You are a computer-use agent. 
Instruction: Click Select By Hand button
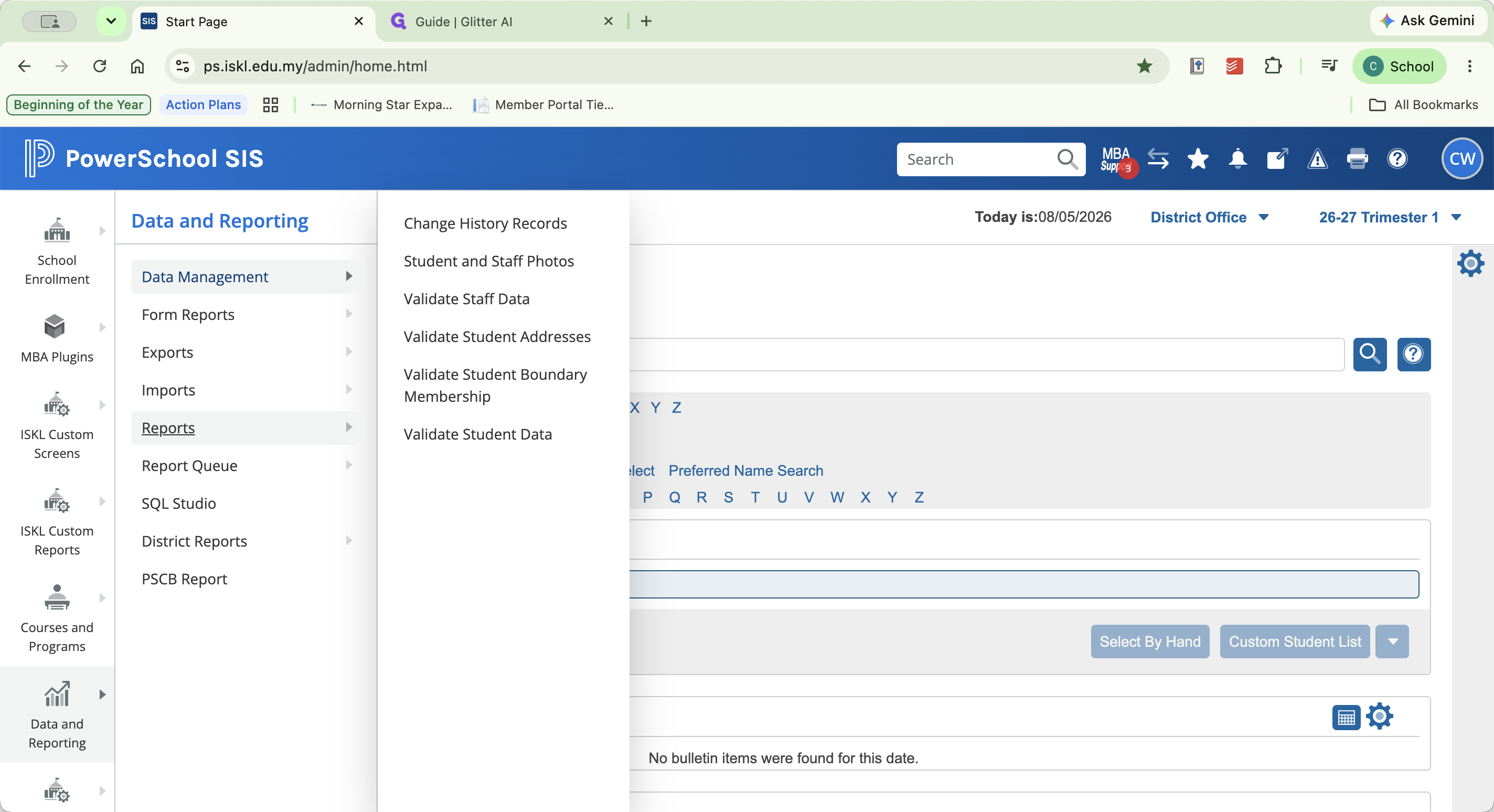[x=1150, y=642]
